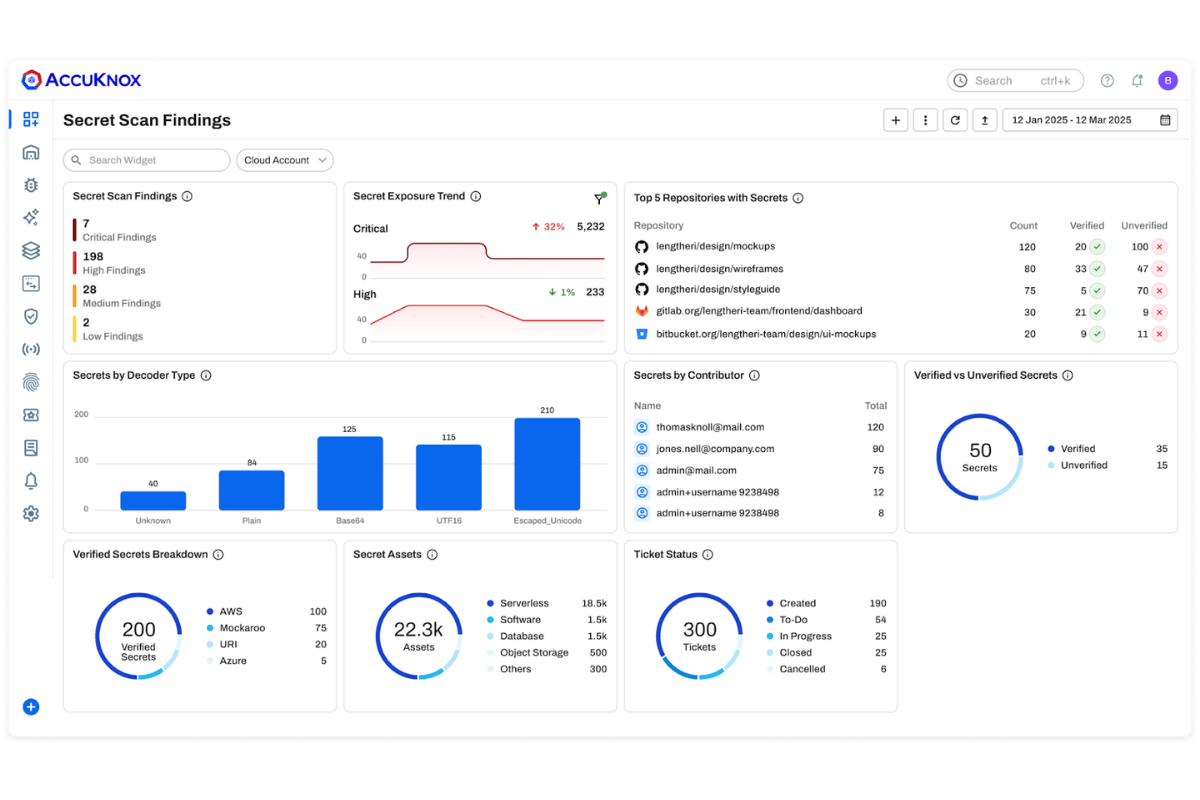Select the layers inventory icon in sidebar
This screenshot has width=1200, height=800.
(30, 250)
